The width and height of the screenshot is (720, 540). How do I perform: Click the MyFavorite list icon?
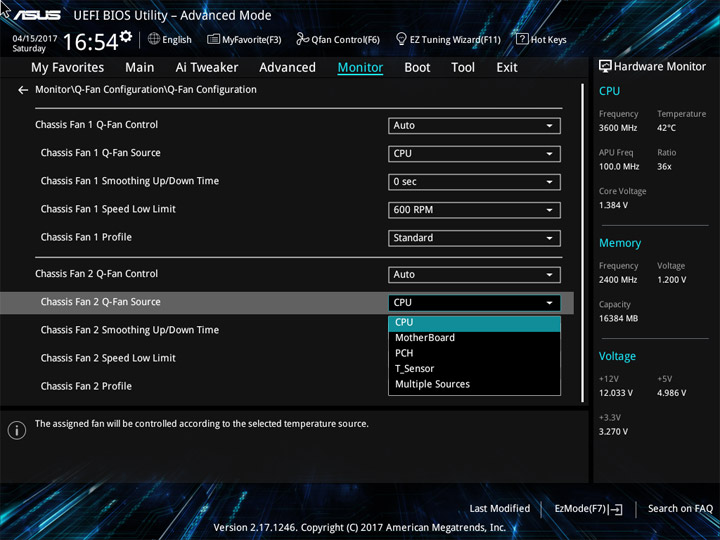tap(213, 39)
